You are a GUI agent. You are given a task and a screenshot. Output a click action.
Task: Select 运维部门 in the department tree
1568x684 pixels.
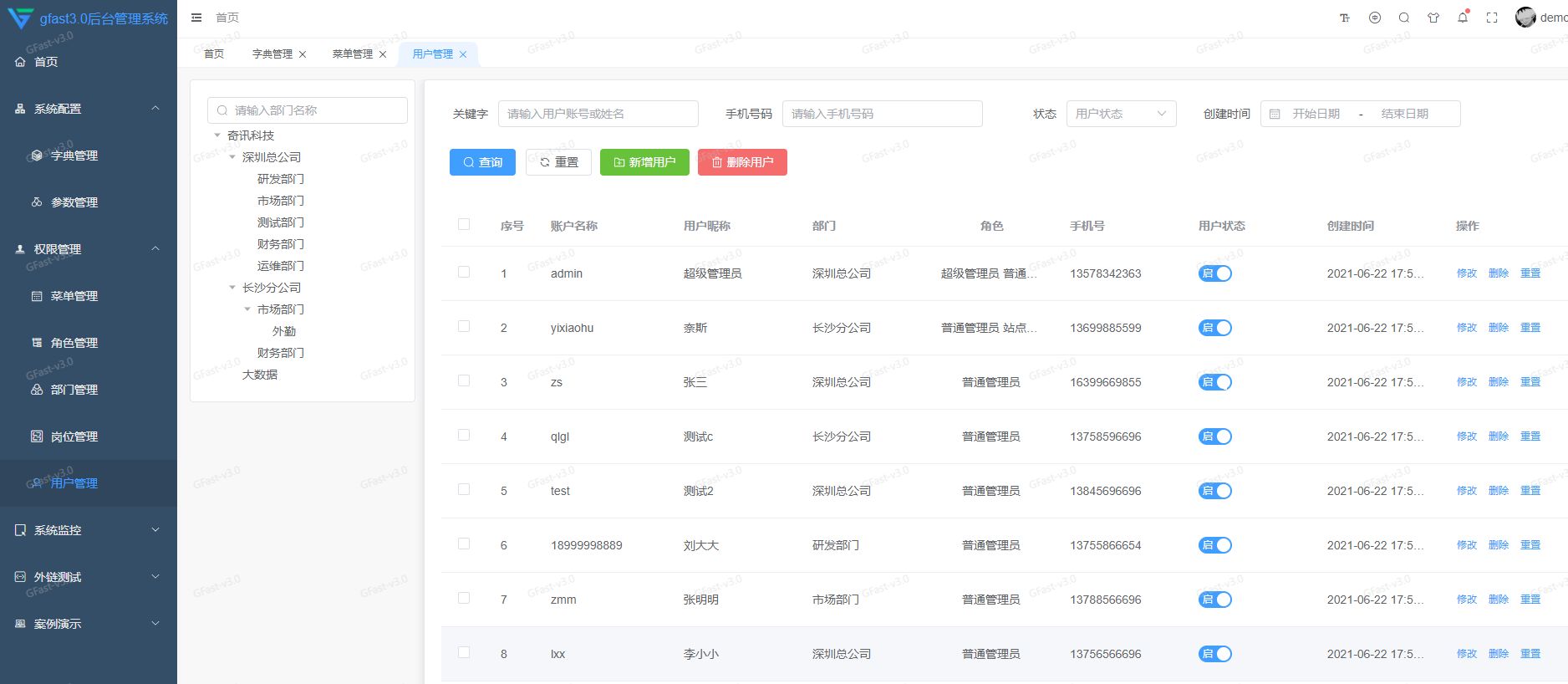pyautogui.click(x=281, y=266)
